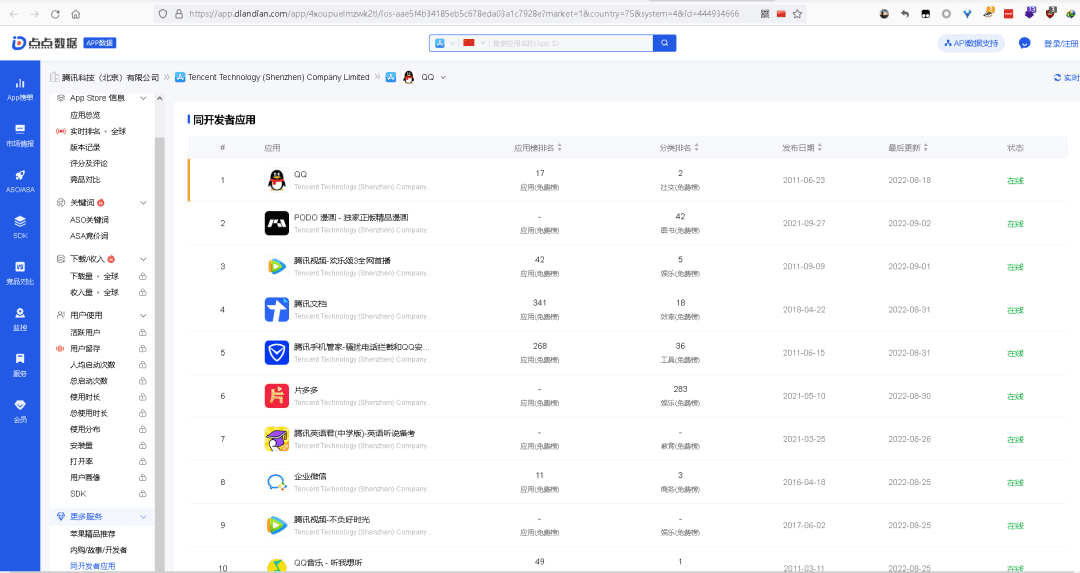Click the lock icon beside 下载量 · 全球
The image size is (1080, 573).
143,276
